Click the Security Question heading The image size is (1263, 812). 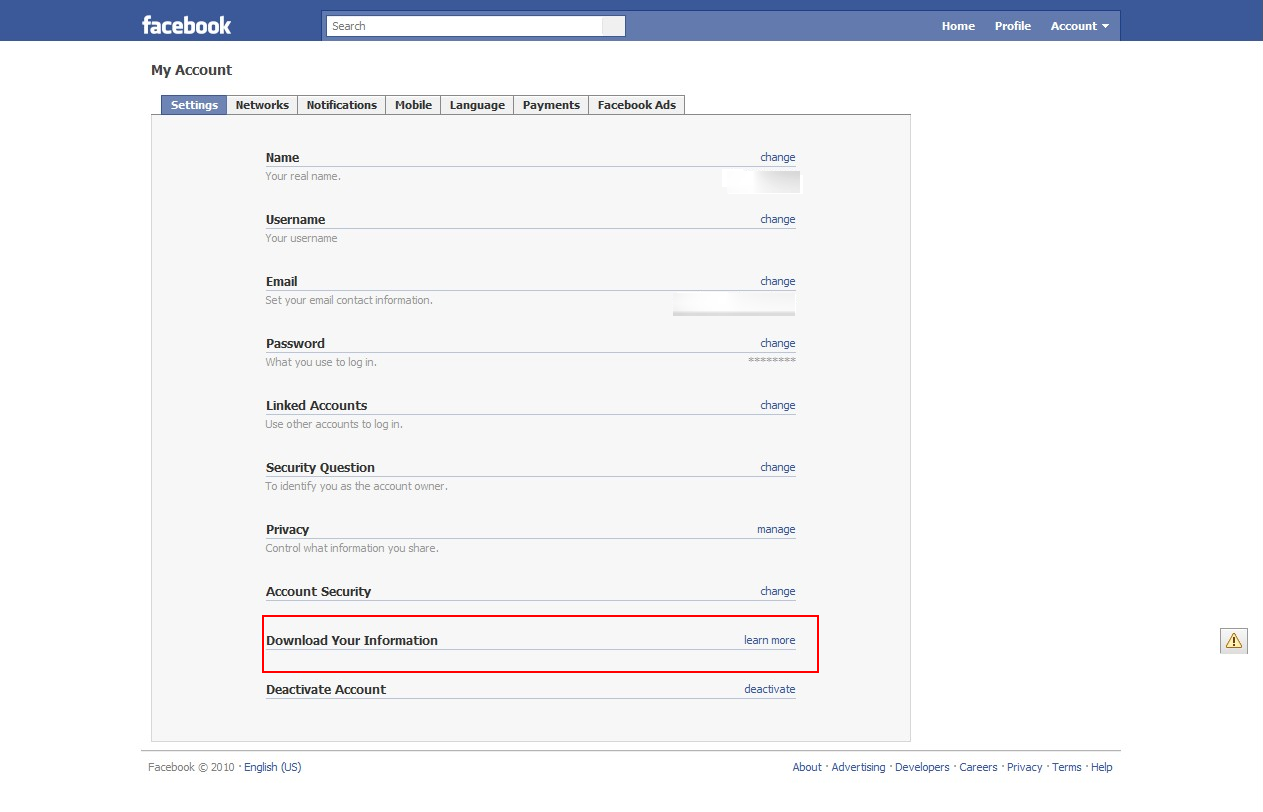320,468
